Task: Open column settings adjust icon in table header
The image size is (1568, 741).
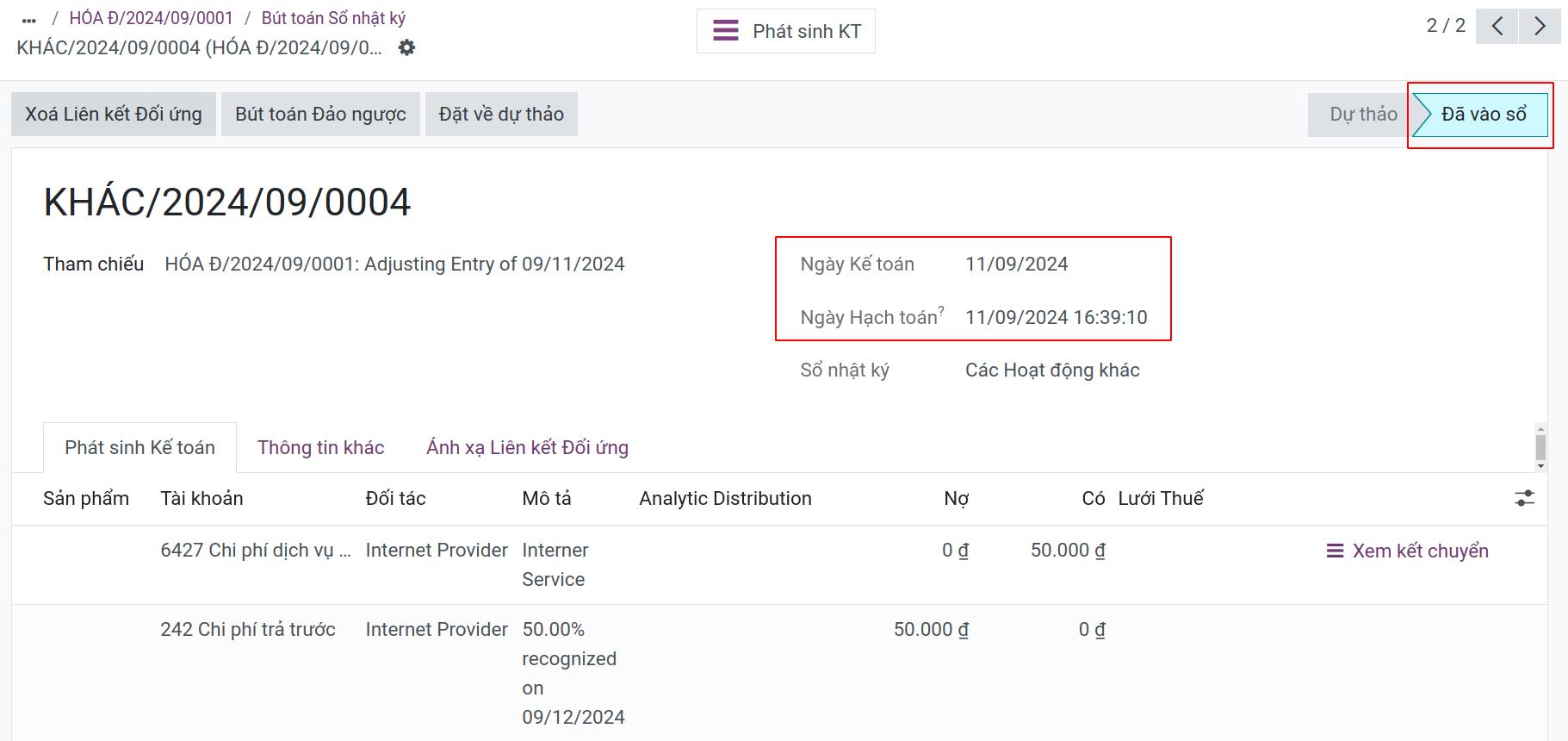Action: [1524, 498]
